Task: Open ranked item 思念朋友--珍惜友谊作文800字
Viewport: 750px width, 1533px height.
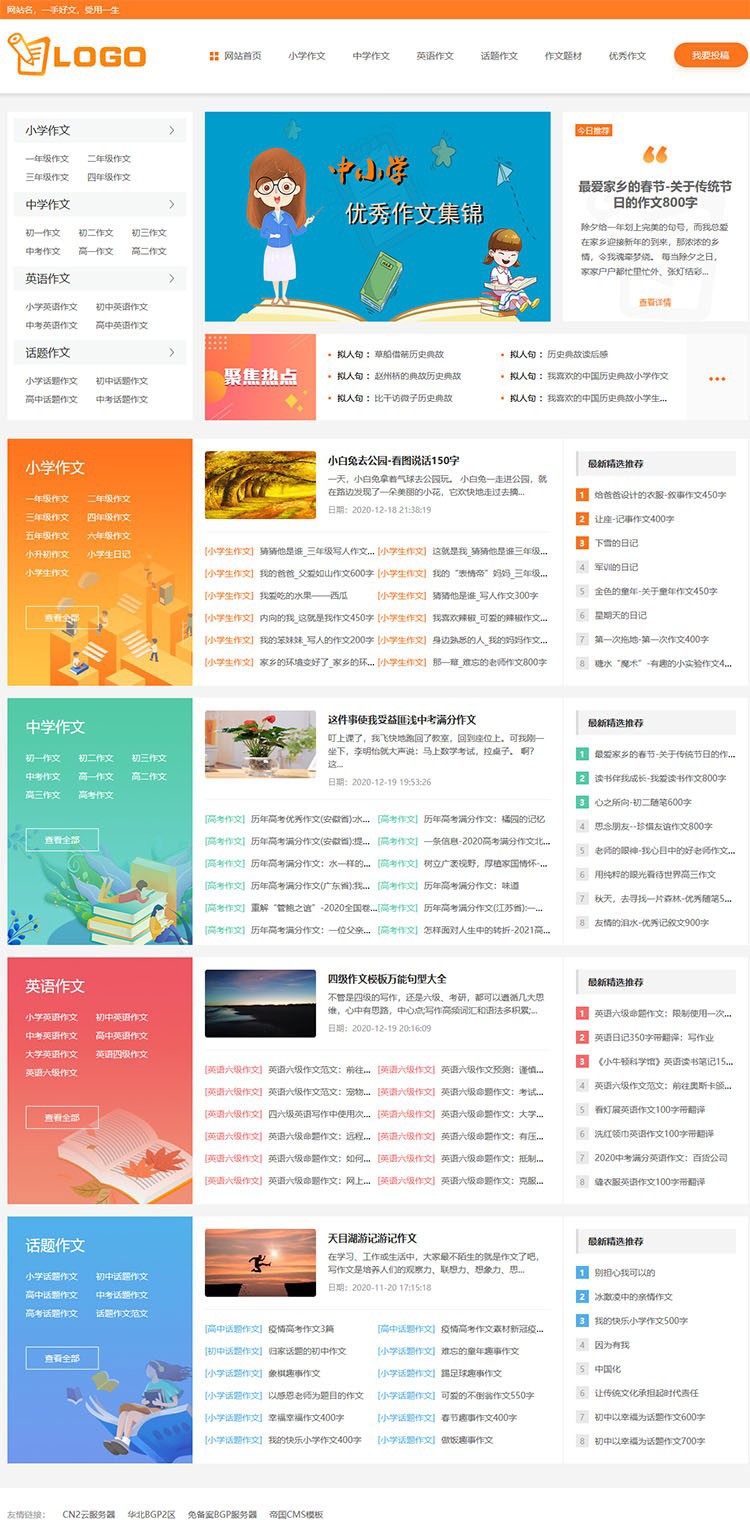Action: [x=653, y=826]
